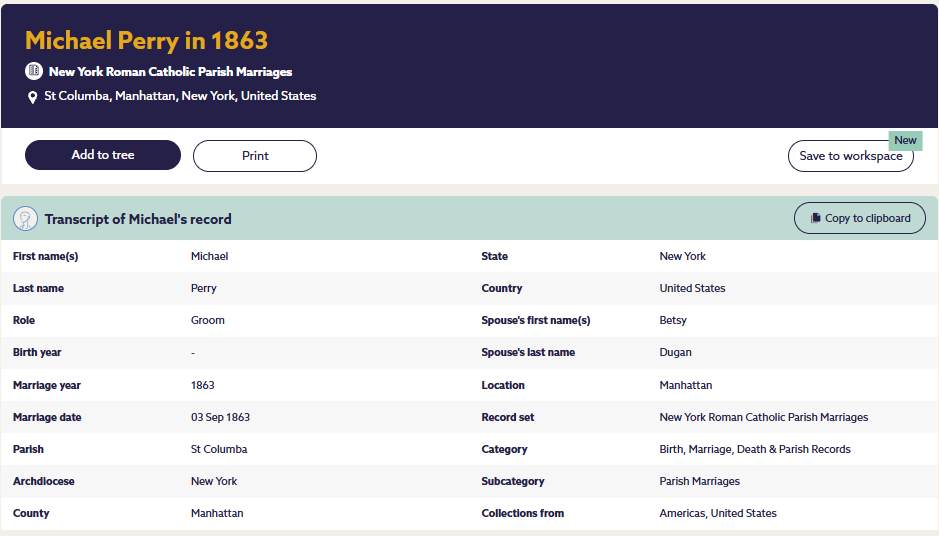Click the location pin icon
The height and width of the screenshot is (536, 939).
pos(32,97)
